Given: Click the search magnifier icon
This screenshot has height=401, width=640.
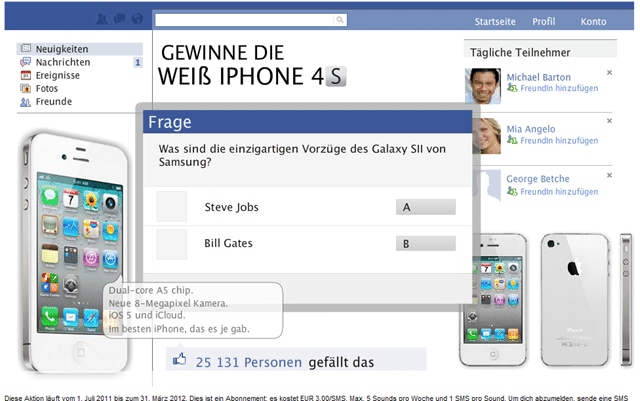Looking at the screenshot, I should (340, 20).
